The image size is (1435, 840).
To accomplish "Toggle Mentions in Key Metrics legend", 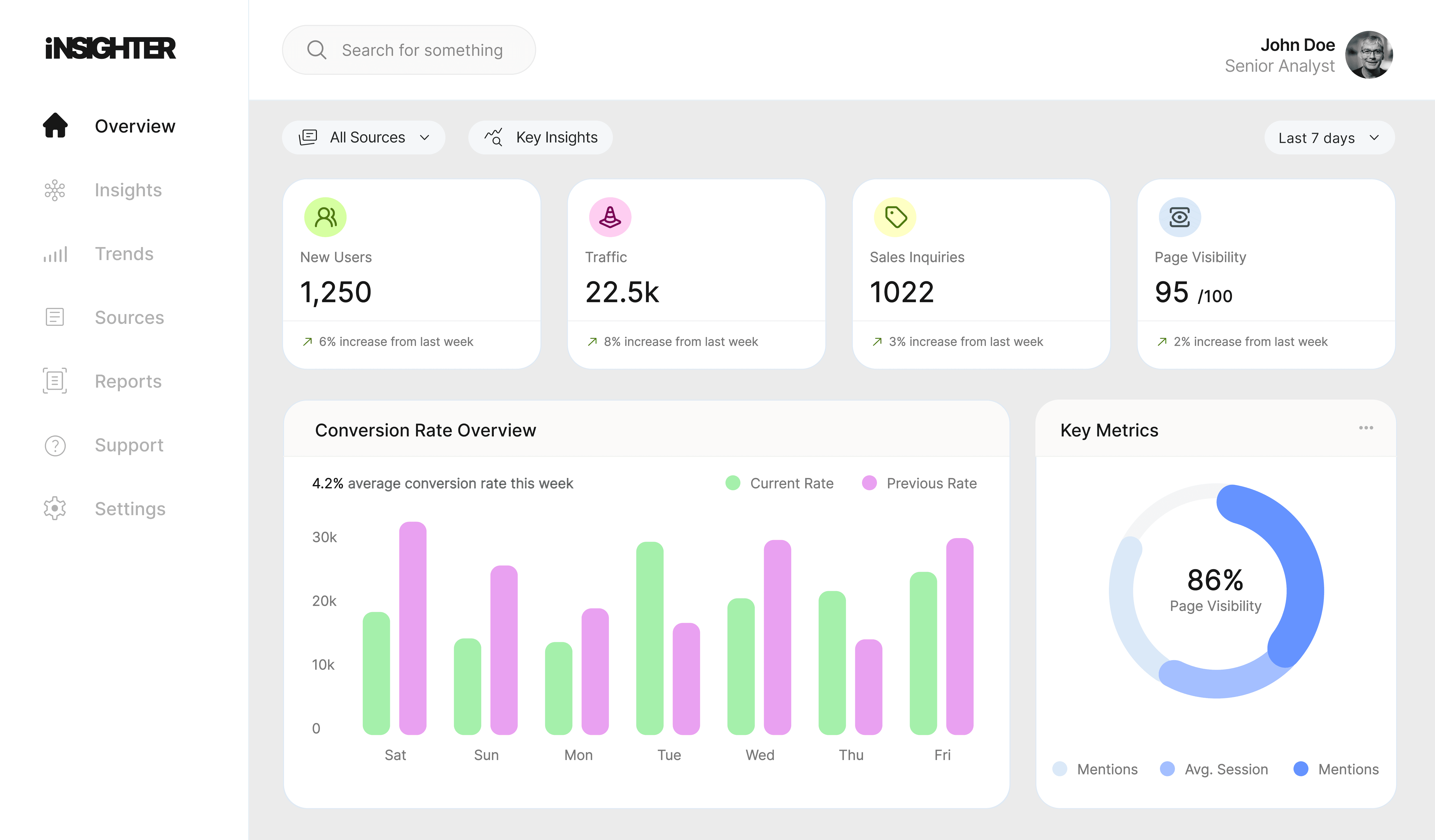I will click(x=1094, y=769).
